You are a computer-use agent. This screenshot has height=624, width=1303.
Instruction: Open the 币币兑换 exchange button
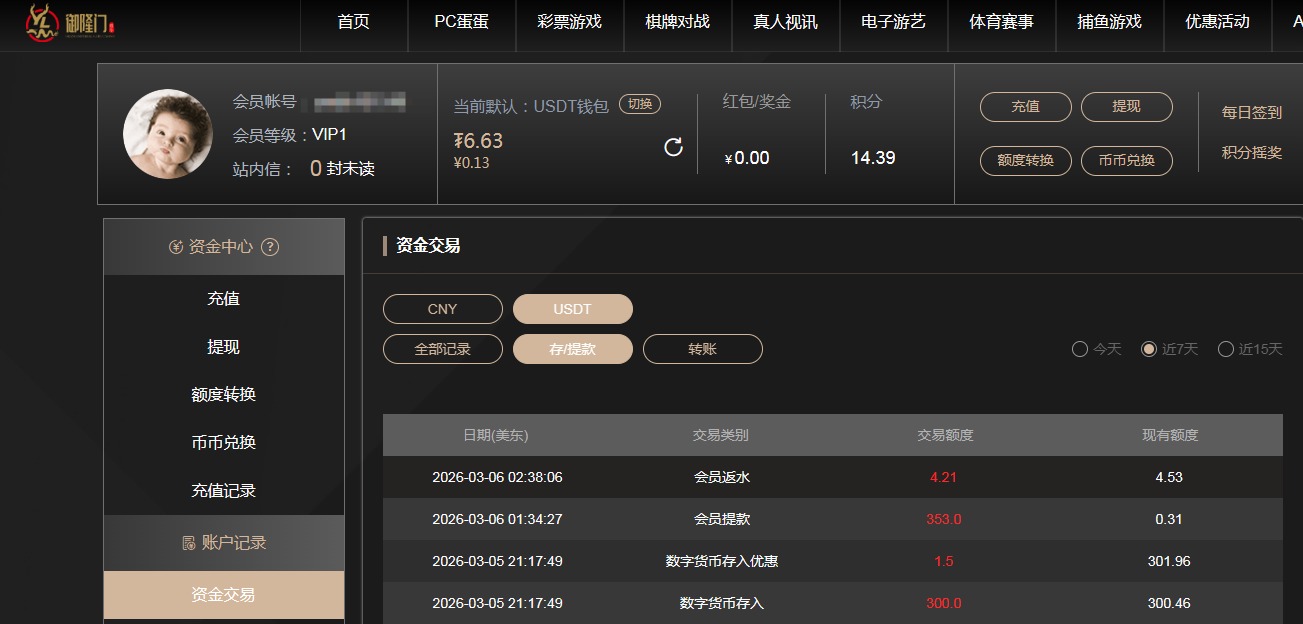coord(1126,161)
